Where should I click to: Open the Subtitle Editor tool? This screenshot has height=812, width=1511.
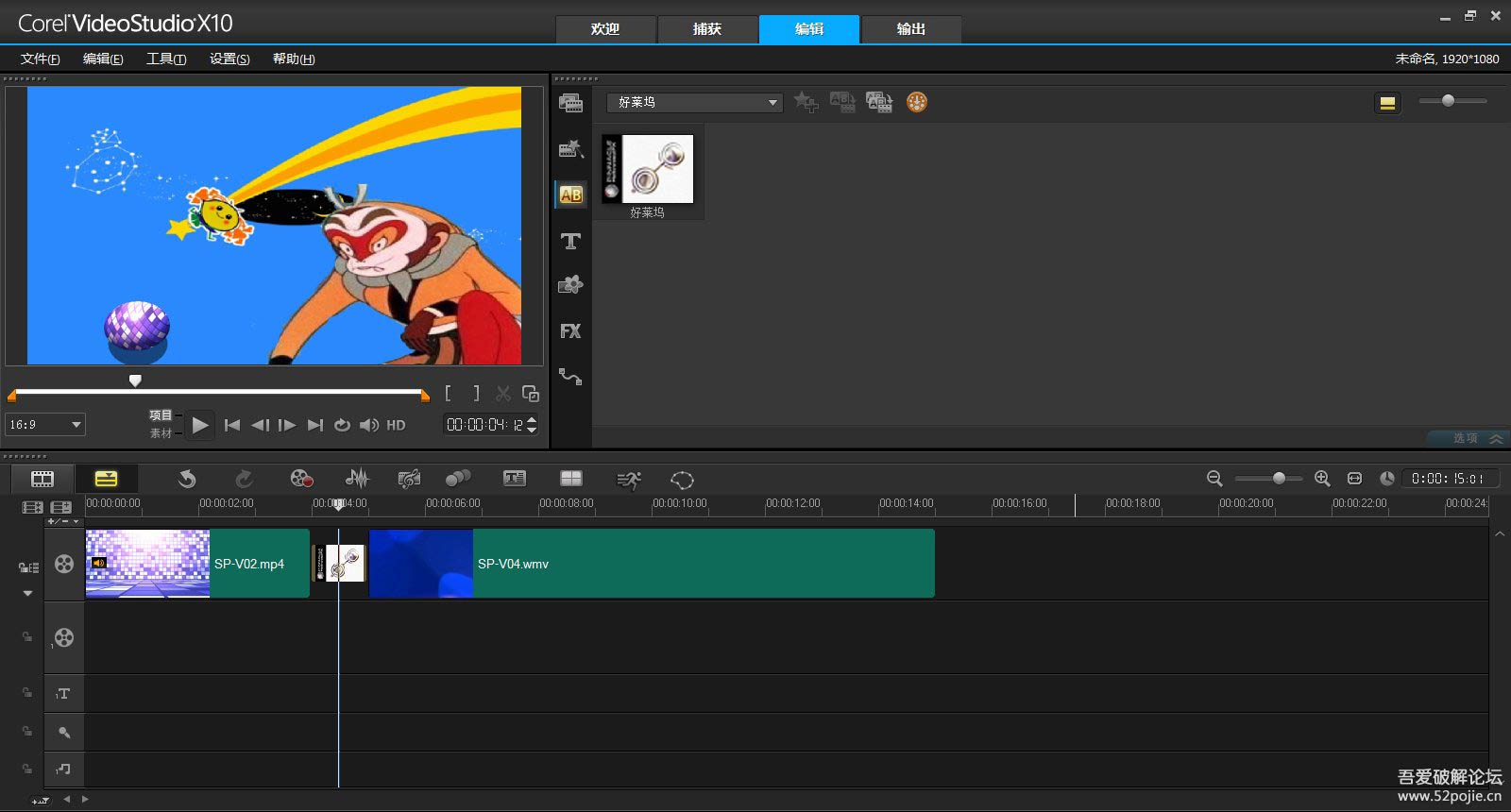click(x=515, y=479)
